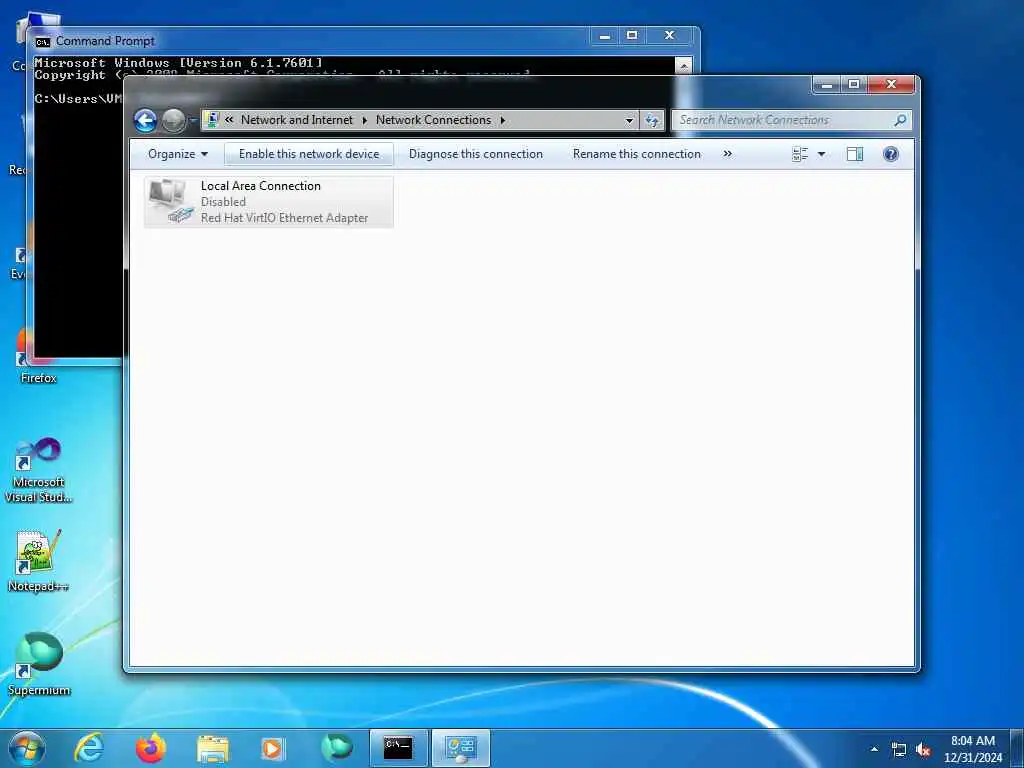Image resolution: width=1024 pixels, height=768 pixels.
Task: Open Windows Media Player from taskbar
Action: click(x=272, y=748)
